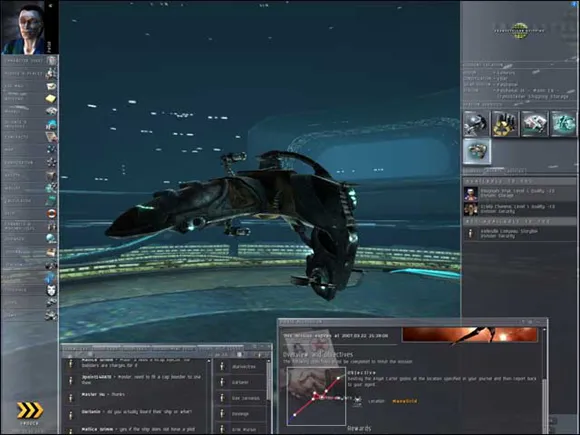580x435 pixels.
Task: Click the mission route map thumbnail
Action: click(316, 396)
